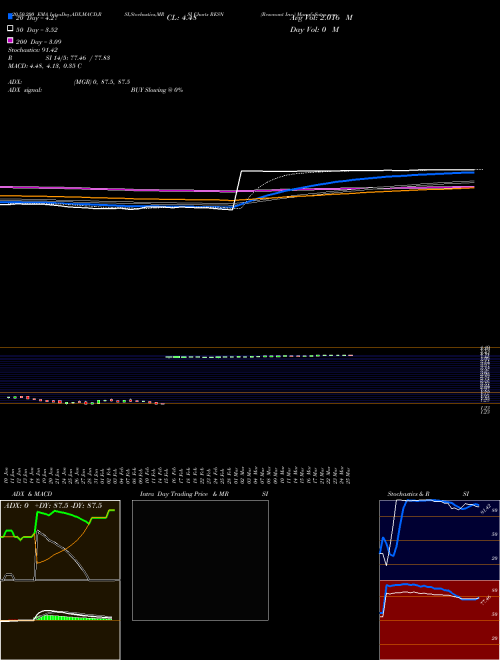The image size is (500, 660).
Task: Click the ADX: 0 +DY -DY reading
Action: coord(53,506)
